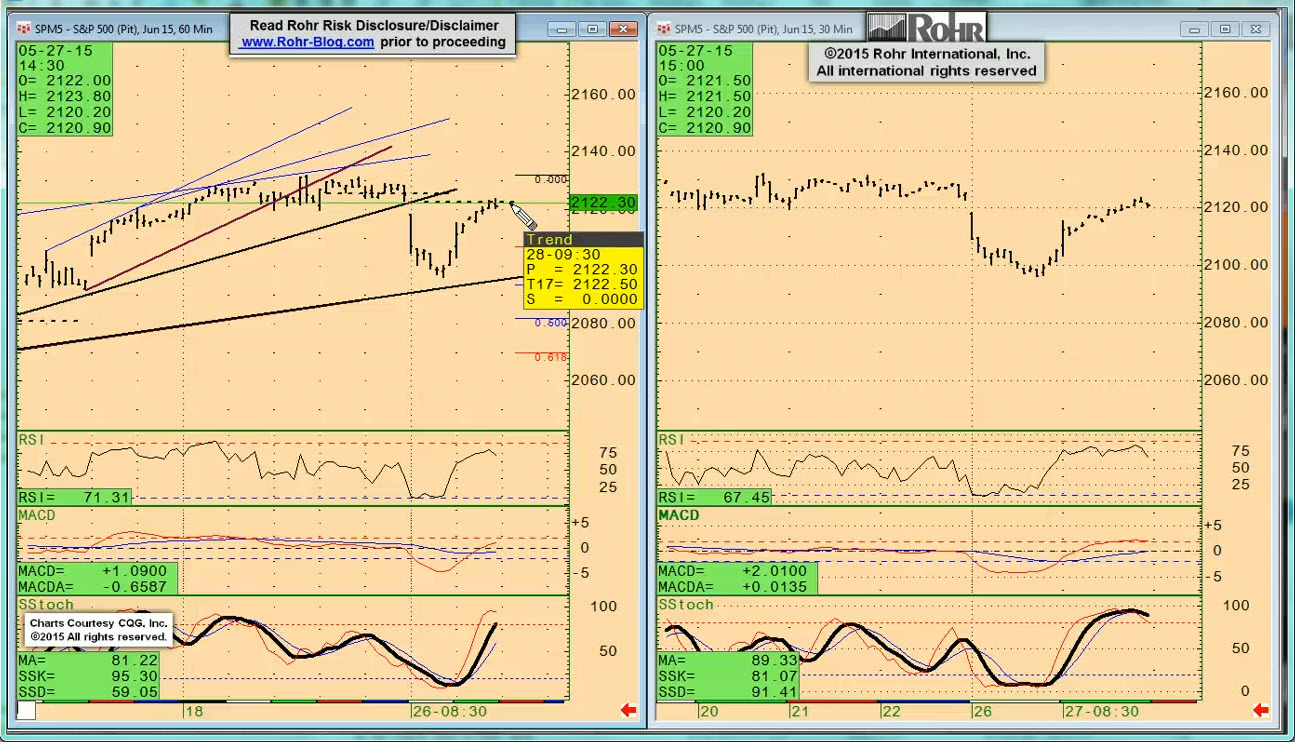The height and width of the screenshot is (742, 1295).
Task: Click the SStoch label in the 60 Min chart
Action: 45,605
